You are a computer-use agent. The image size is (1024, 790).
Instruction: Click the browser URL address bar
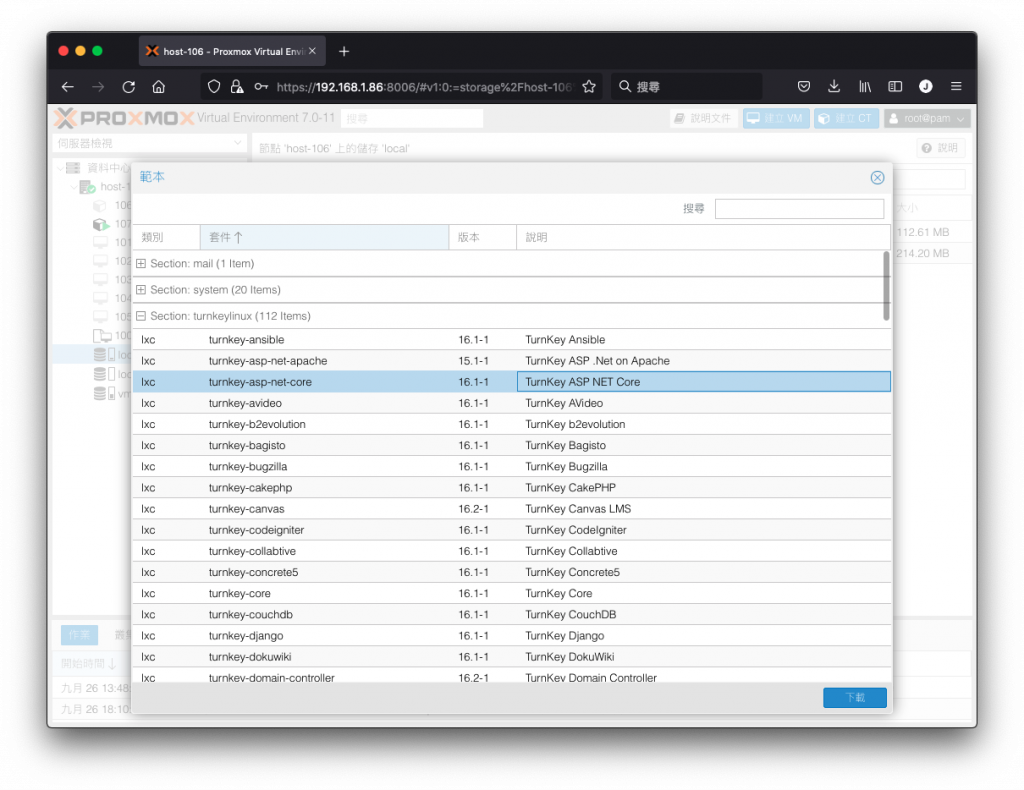423,87
